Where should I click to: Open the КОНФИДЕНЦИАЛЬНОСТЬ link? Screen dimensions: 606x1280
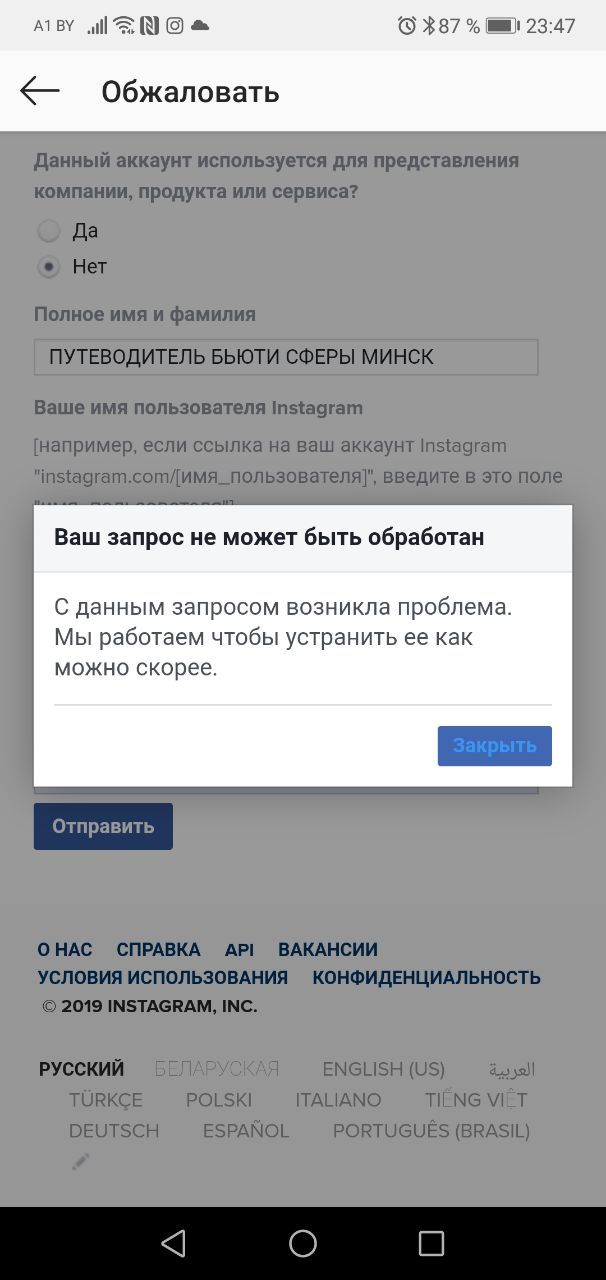[x=427, y=978]
